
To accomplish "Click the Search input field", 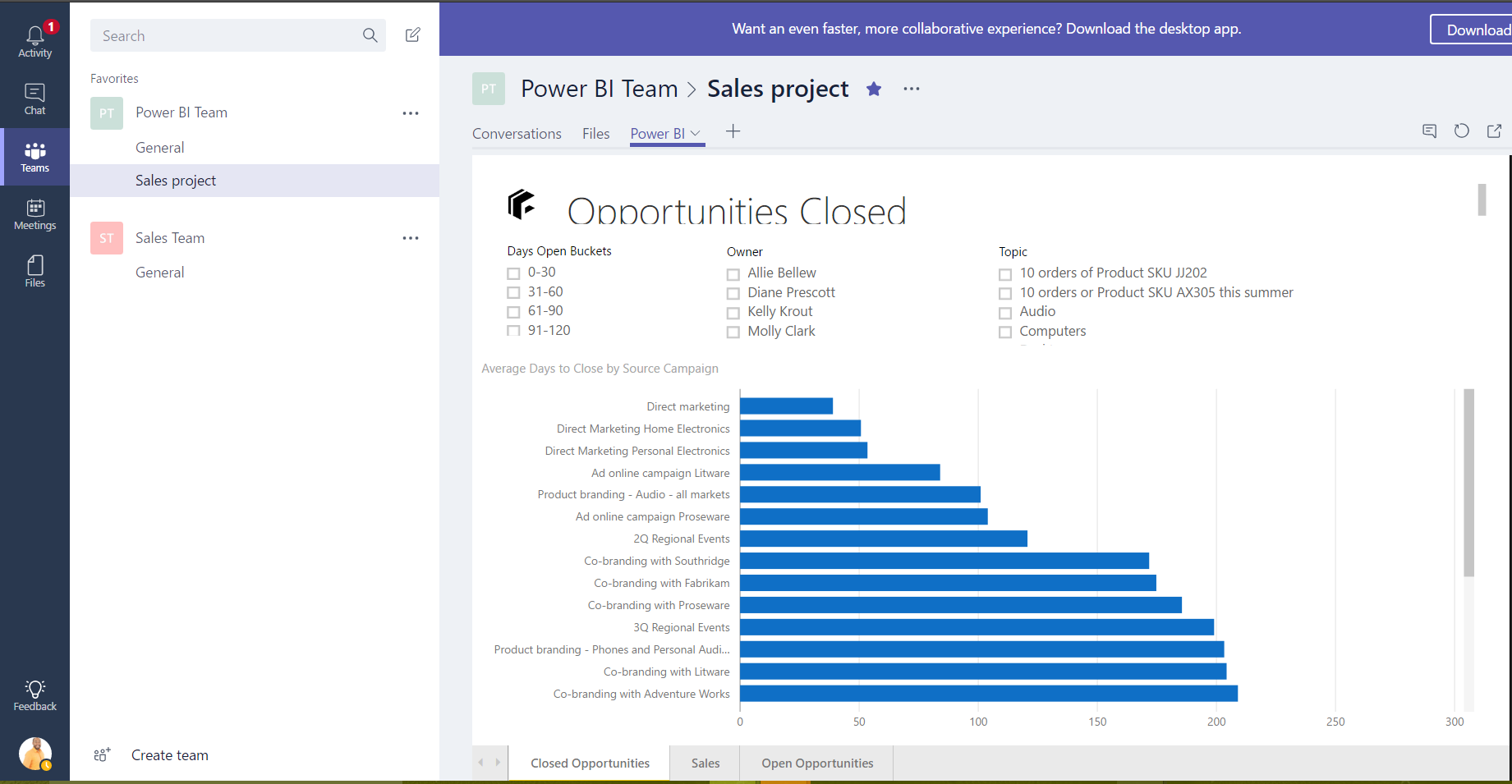I will (238, 35).
